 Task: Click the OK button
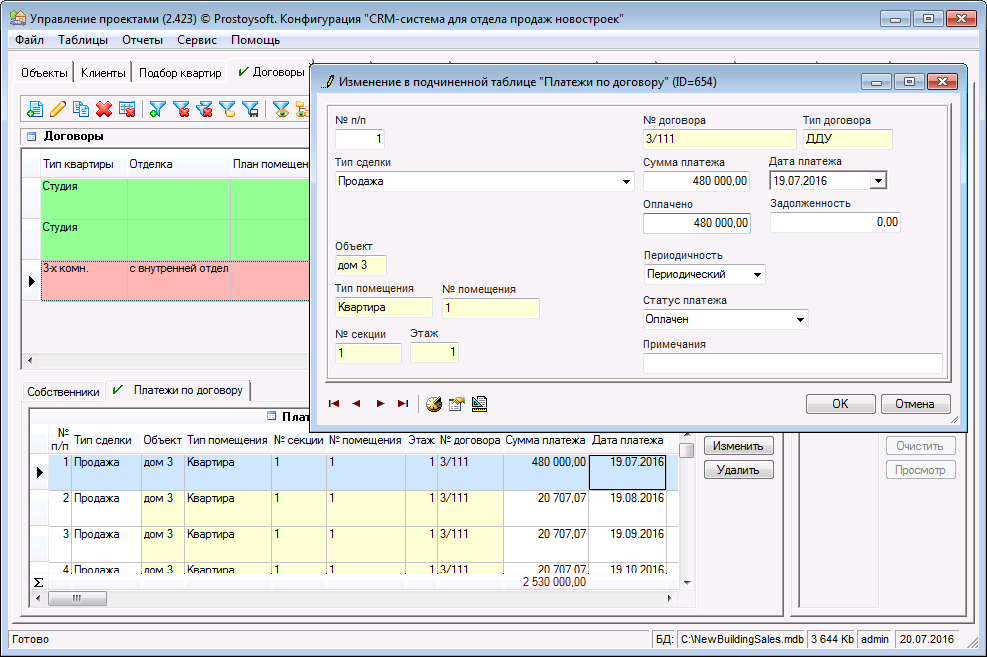[x=840, y=404]
